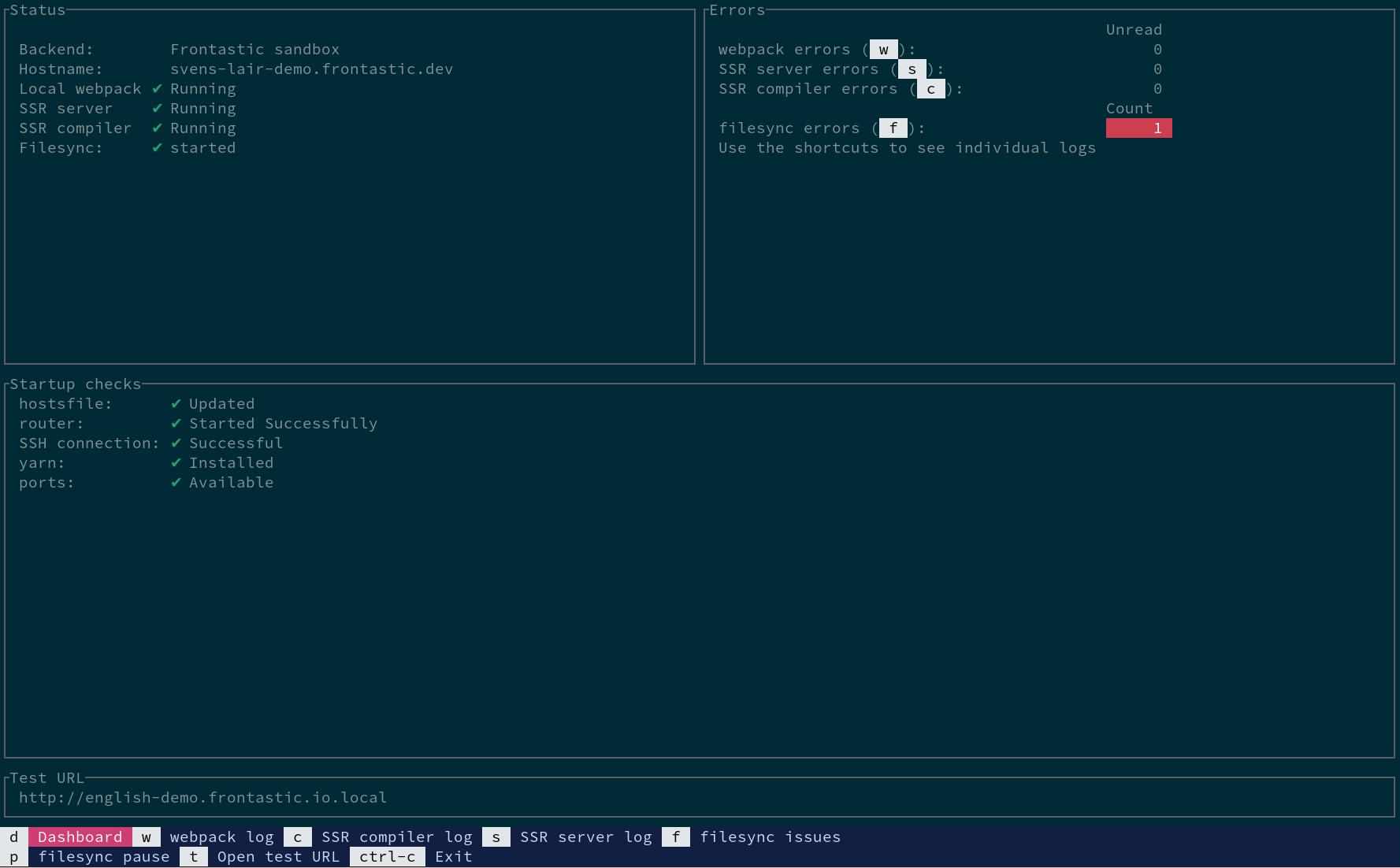Click the Filesync started check mark
Viewport: 1400px width, 868px height.
tap(157, 147)
